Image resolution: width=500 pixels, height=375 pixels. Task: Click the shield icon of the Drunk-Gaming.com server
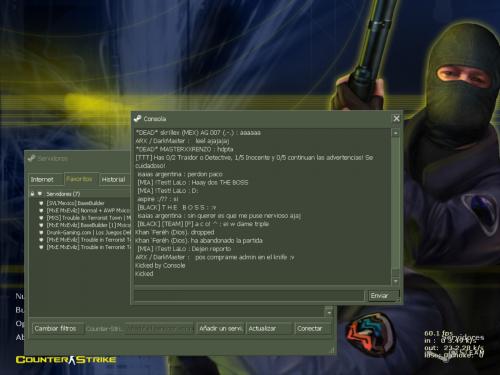(41, 232)
